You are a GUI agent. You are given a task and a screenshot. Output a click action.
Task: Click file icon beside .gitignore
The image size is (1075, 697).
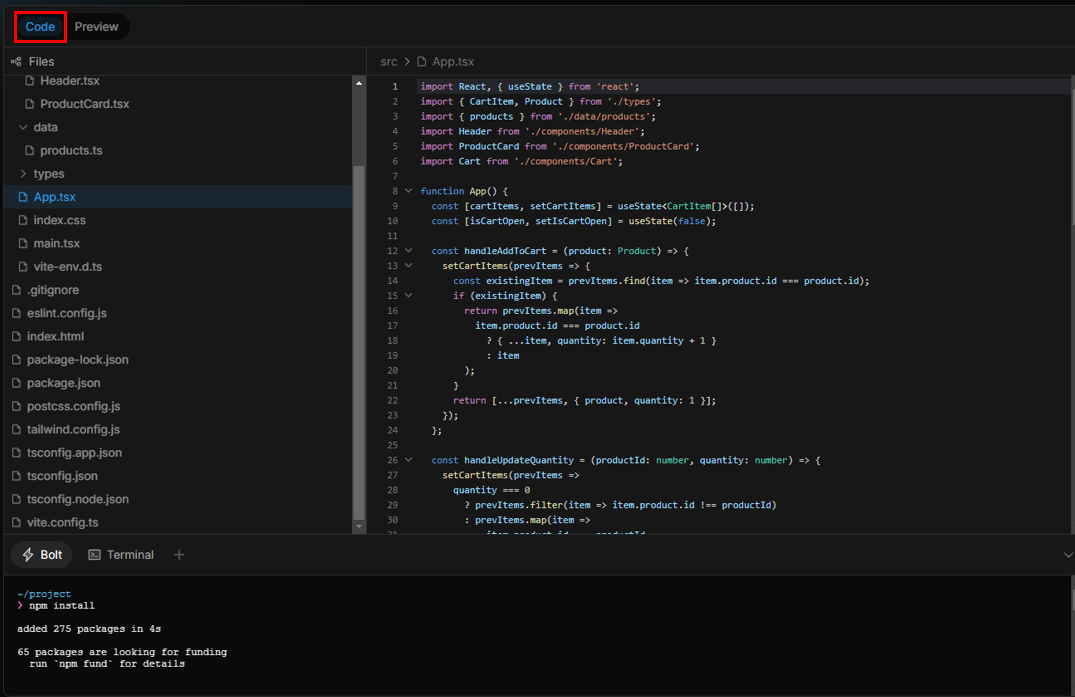(16, 290)
